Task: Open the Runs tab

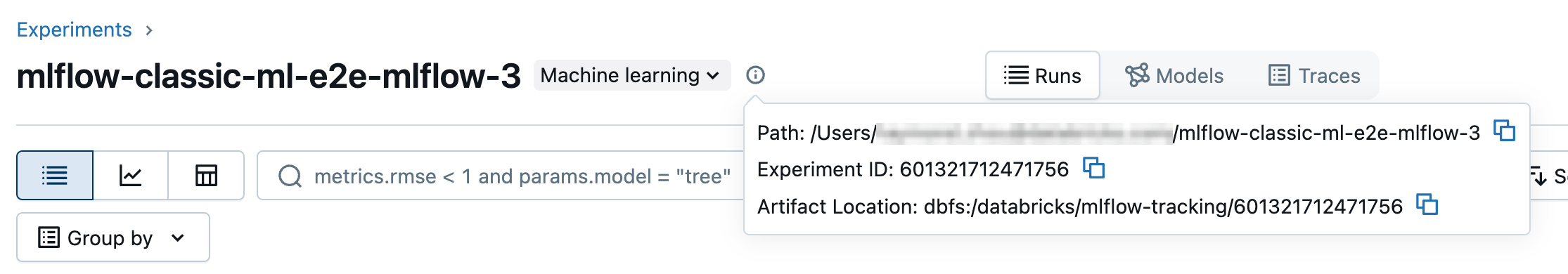Action: click(1043, 75)
